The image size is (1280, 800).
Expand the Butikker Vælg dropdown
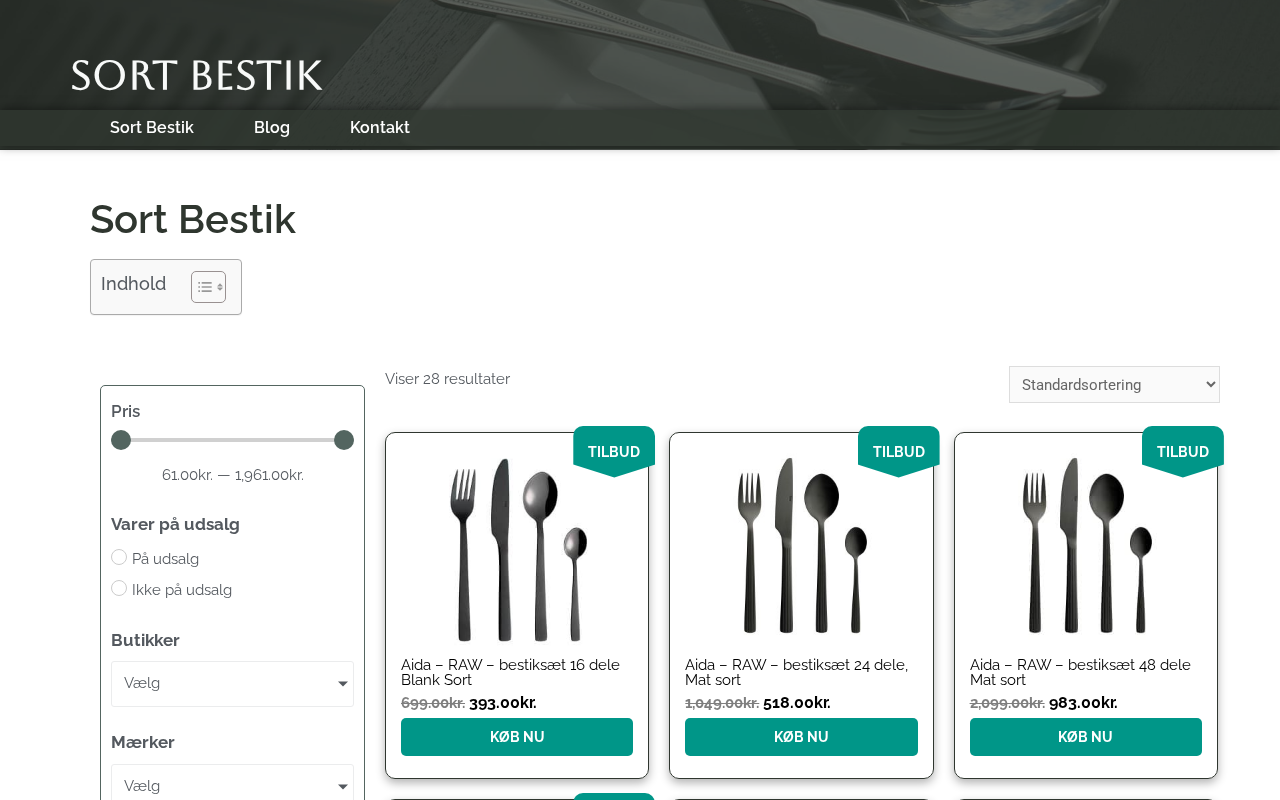(x=232, y=684)
